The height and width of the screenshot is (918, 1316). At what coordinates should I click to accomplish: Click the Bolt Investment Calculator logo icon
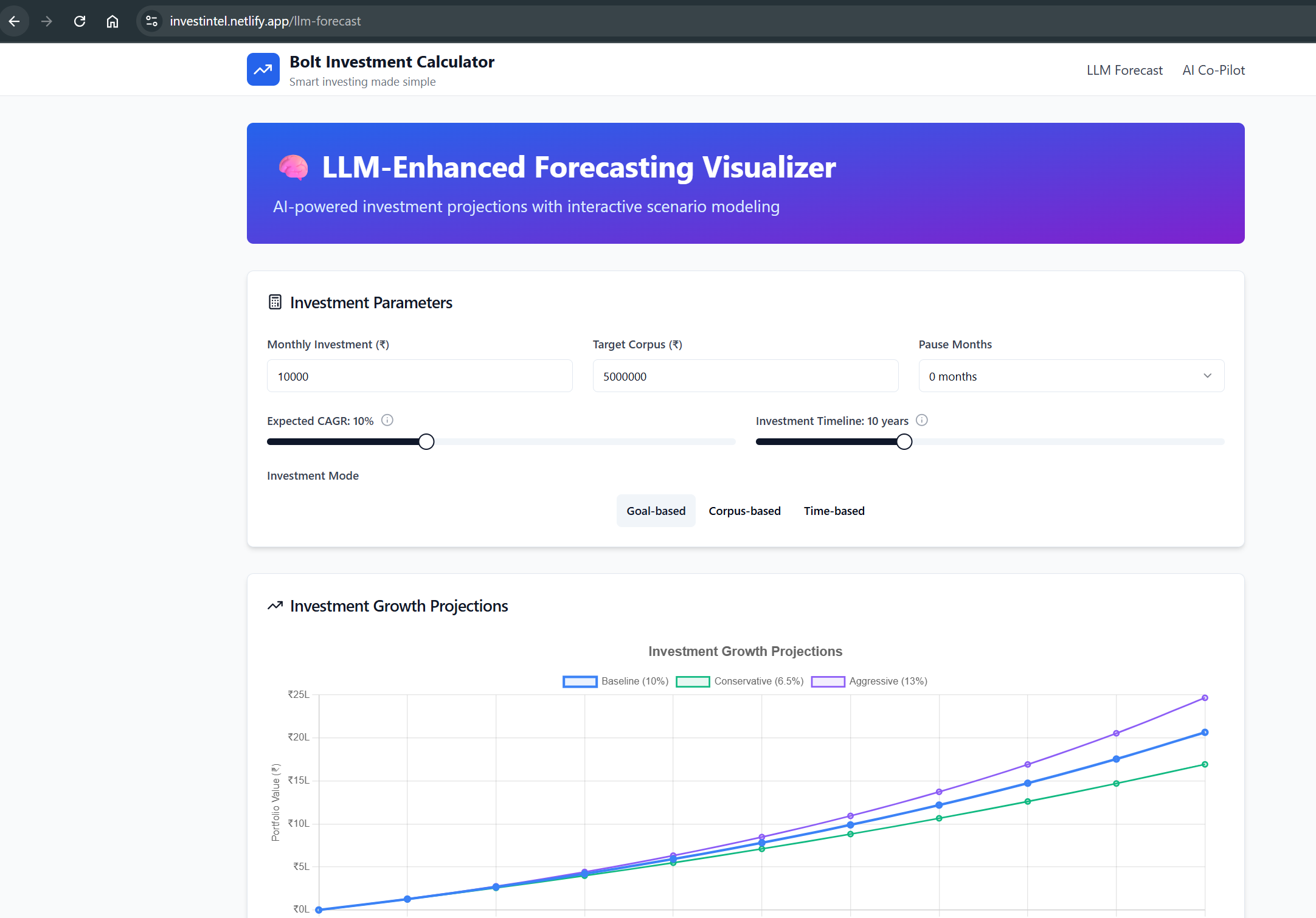263,70
